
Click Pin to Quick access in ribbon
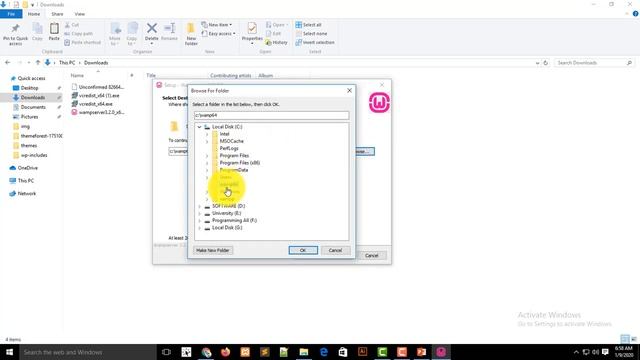[x=16, y=33]
